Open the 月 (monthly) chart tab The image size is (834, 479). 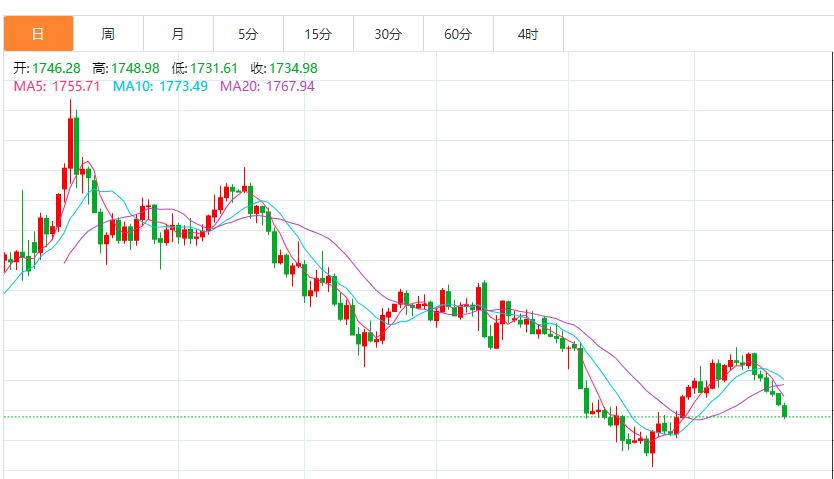pyautogui.click(x=178, y=34)
